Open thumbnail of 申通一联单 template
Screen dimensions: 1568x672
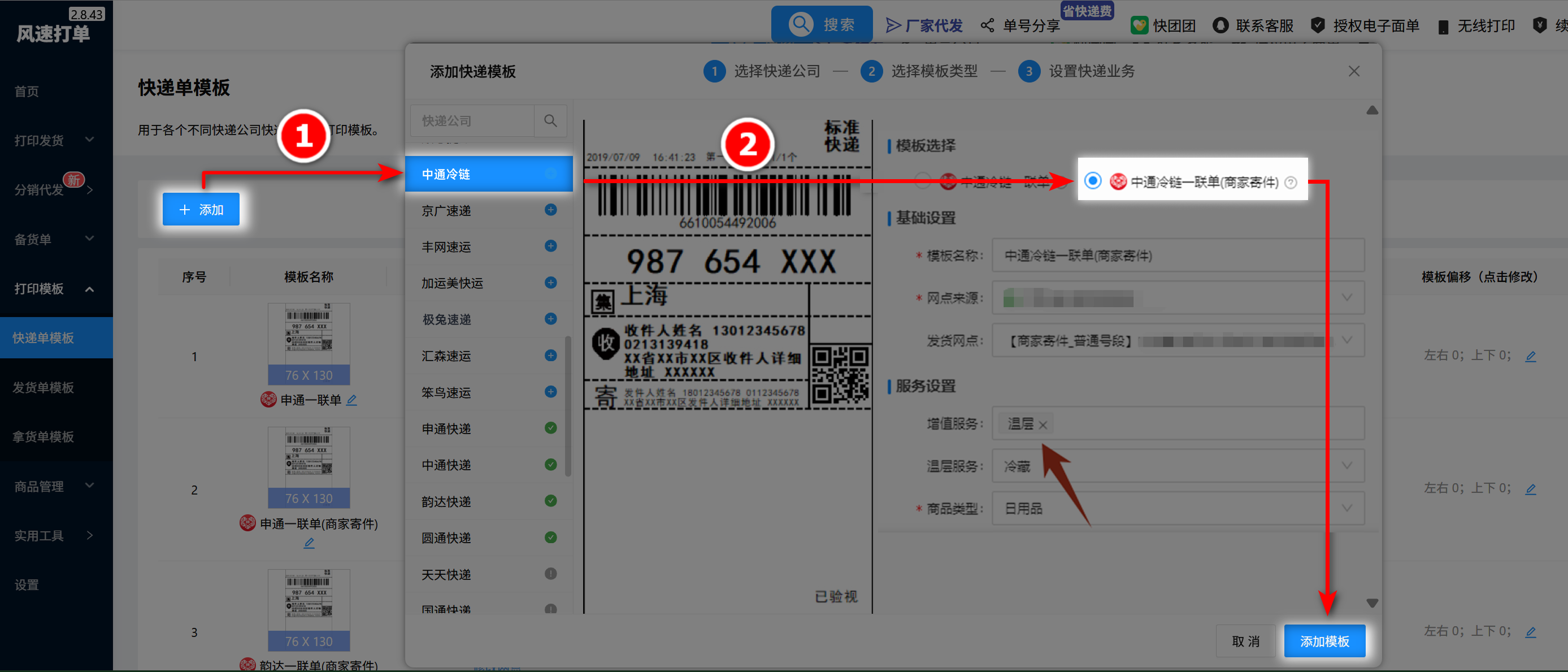tap(309, 344)
